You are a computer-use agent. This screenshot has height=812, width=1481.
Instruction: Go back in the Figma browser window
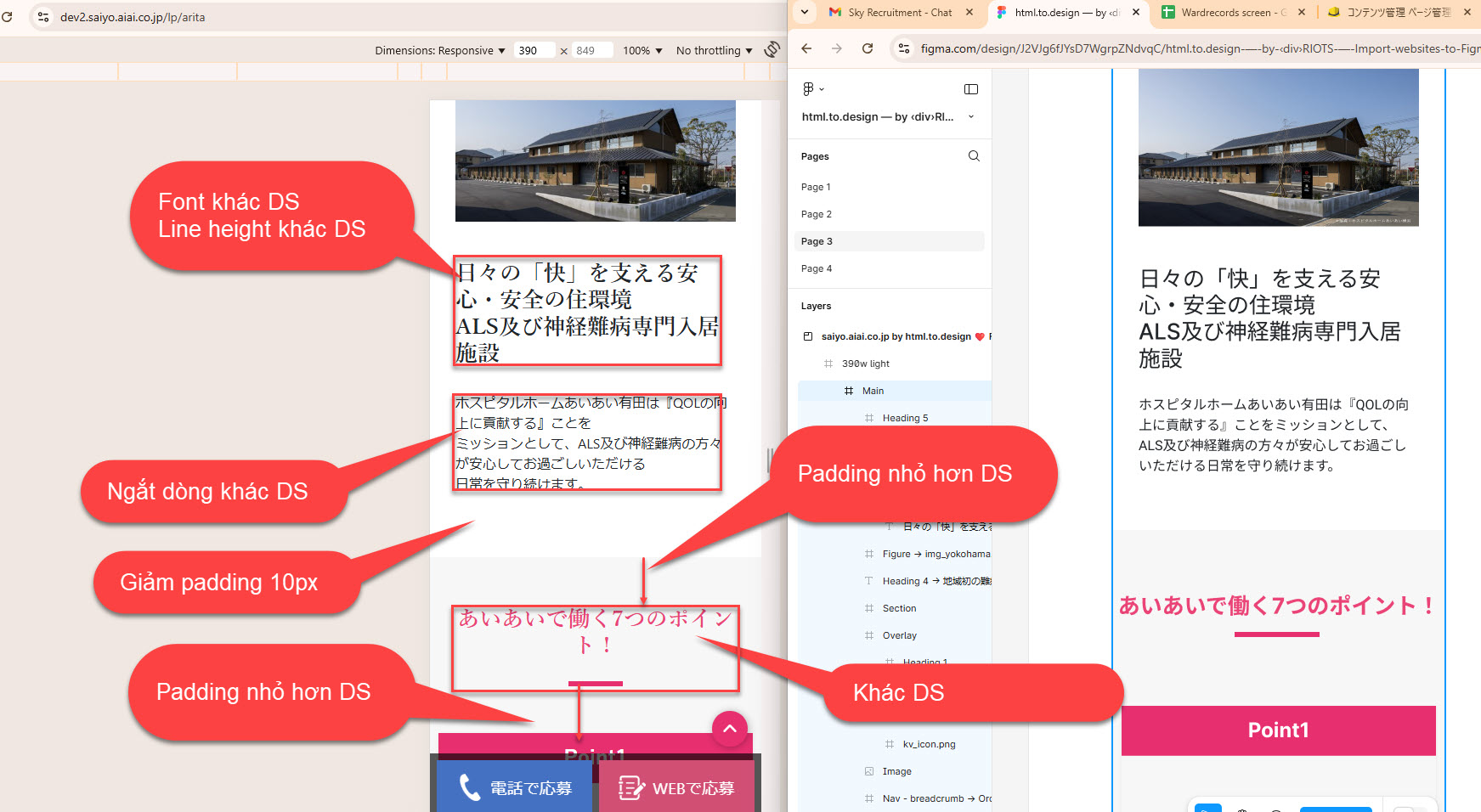pyautogui.click(x=806, y=48)
